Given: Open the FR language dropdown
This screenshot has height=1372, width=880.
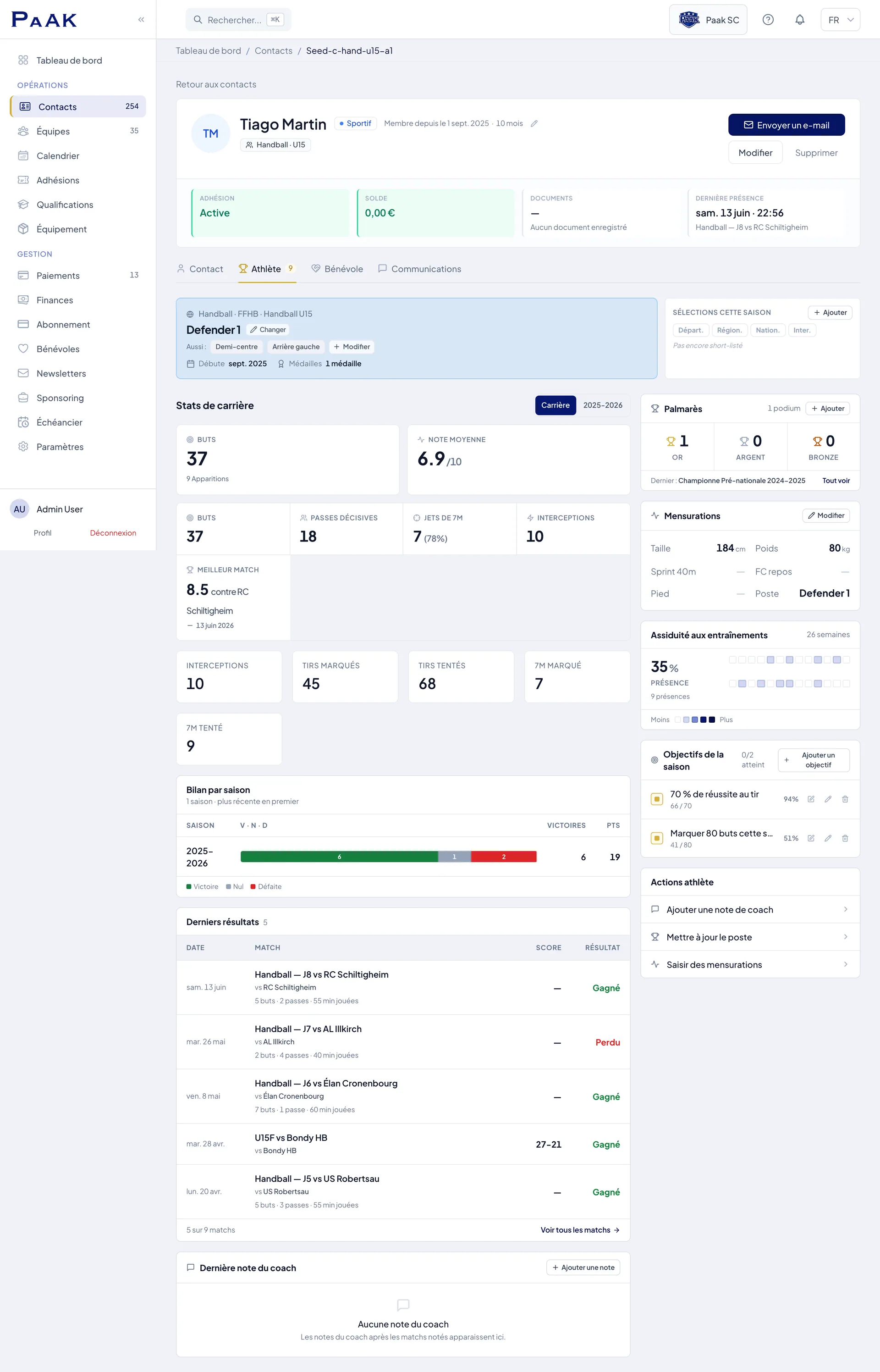Looking at the screenshot, I should (x=840, y=20).
